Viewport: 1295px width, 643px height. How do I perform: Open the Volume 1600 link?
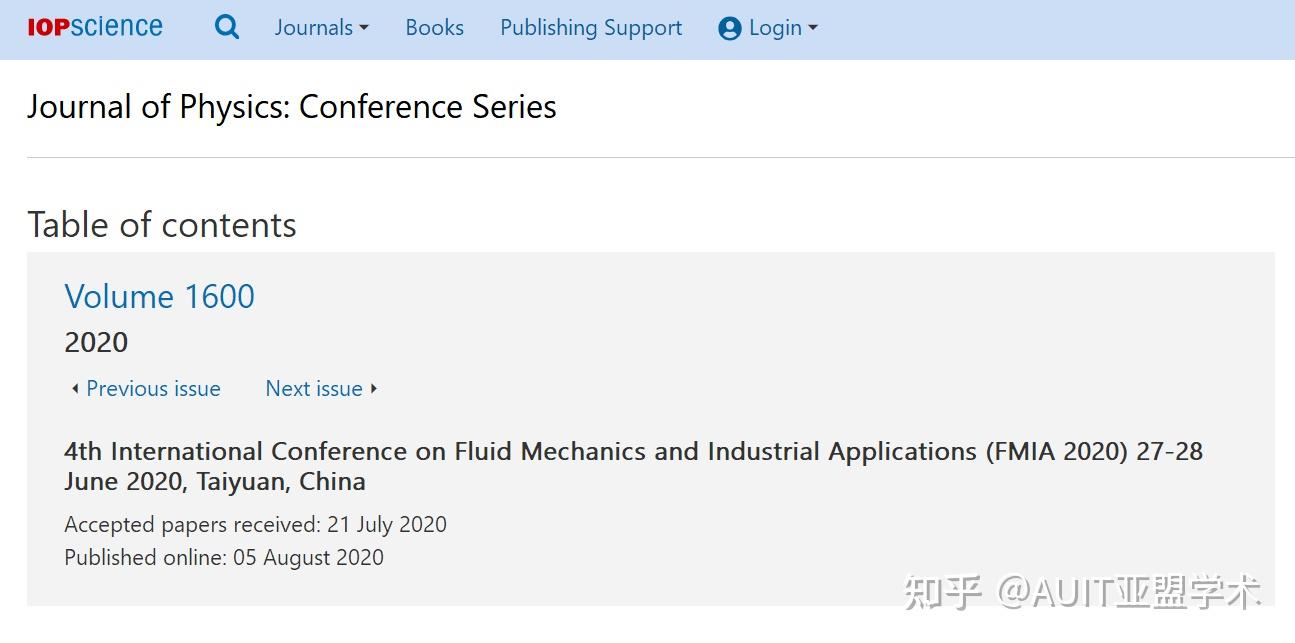click(160, 296)
